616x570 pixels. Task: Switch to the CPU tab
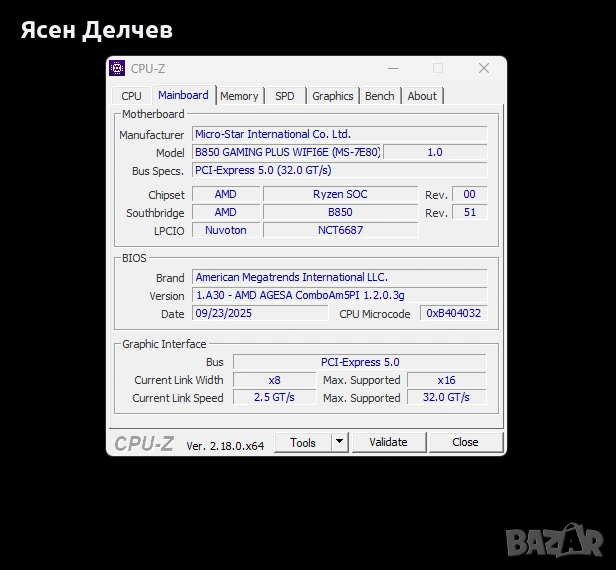[x=131, y=96]
